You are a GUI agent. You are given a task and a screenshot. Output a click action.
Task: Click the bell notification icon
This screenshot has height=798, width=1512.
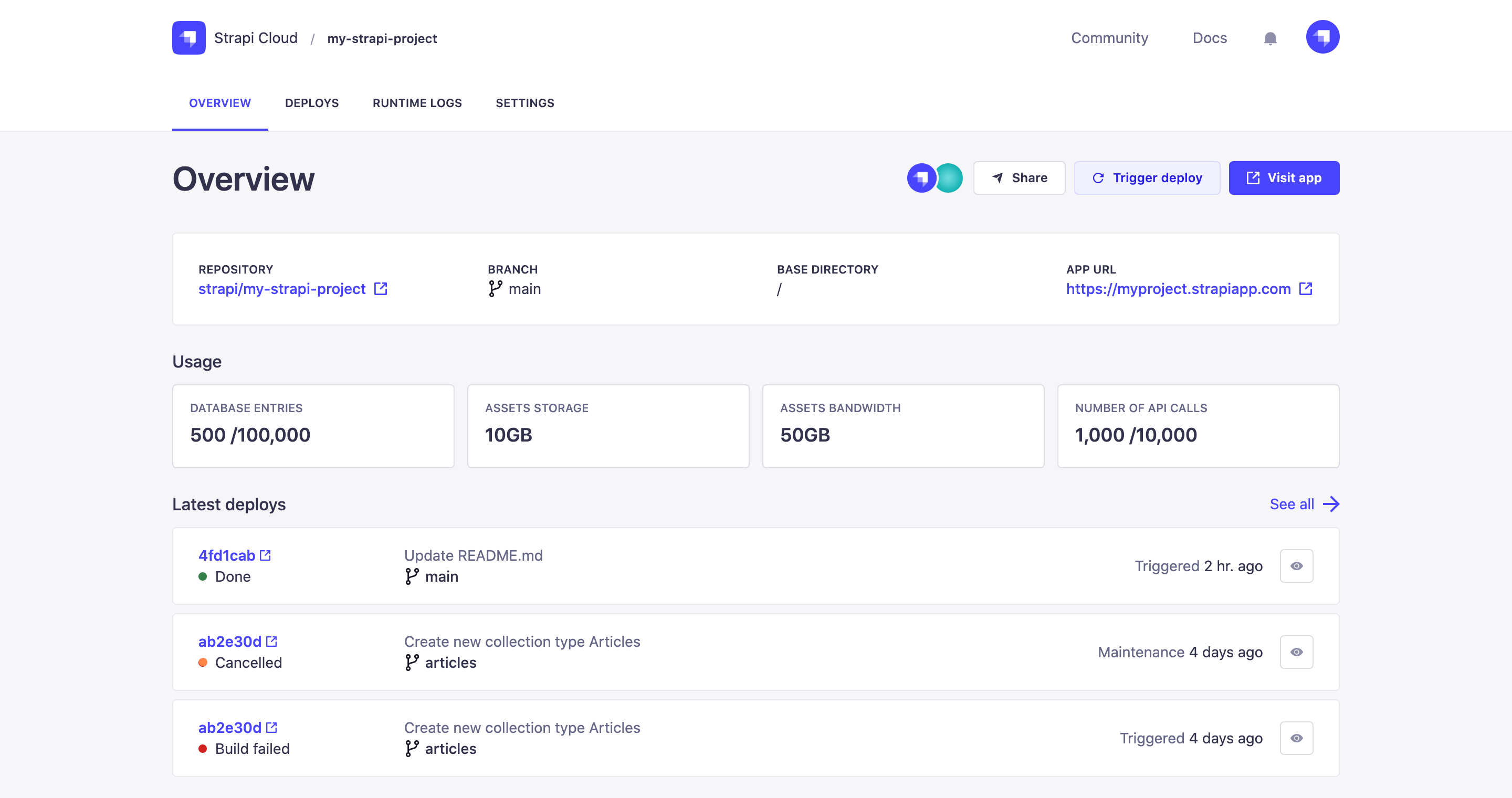click(1270, 38)
